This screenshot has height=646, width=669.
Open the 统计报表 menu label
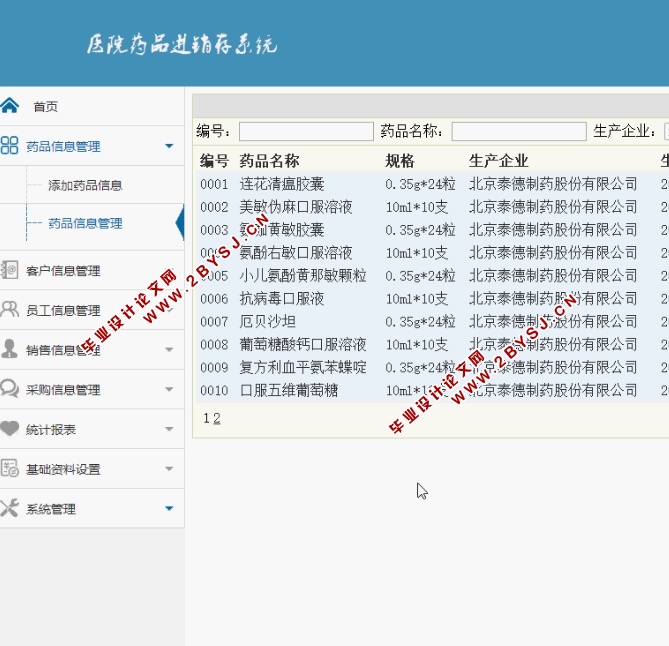click(x=51, y=430)
